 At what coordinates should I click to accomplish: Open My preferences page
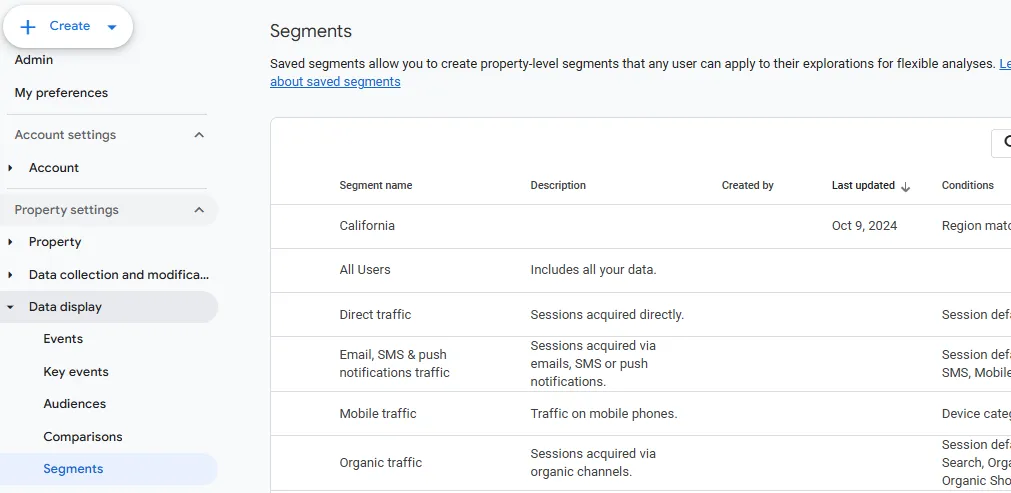click(61, 93)
